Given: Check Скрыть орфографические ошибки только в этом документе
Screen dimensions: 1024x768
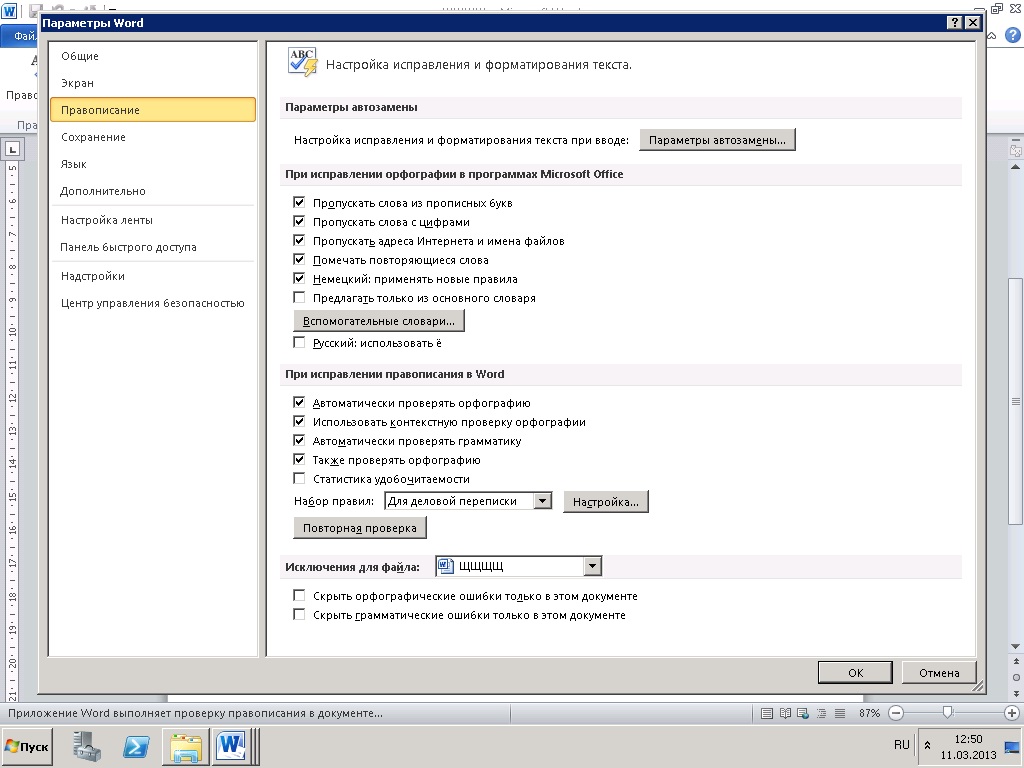Looking at the screenshot, I should [299, 595].
